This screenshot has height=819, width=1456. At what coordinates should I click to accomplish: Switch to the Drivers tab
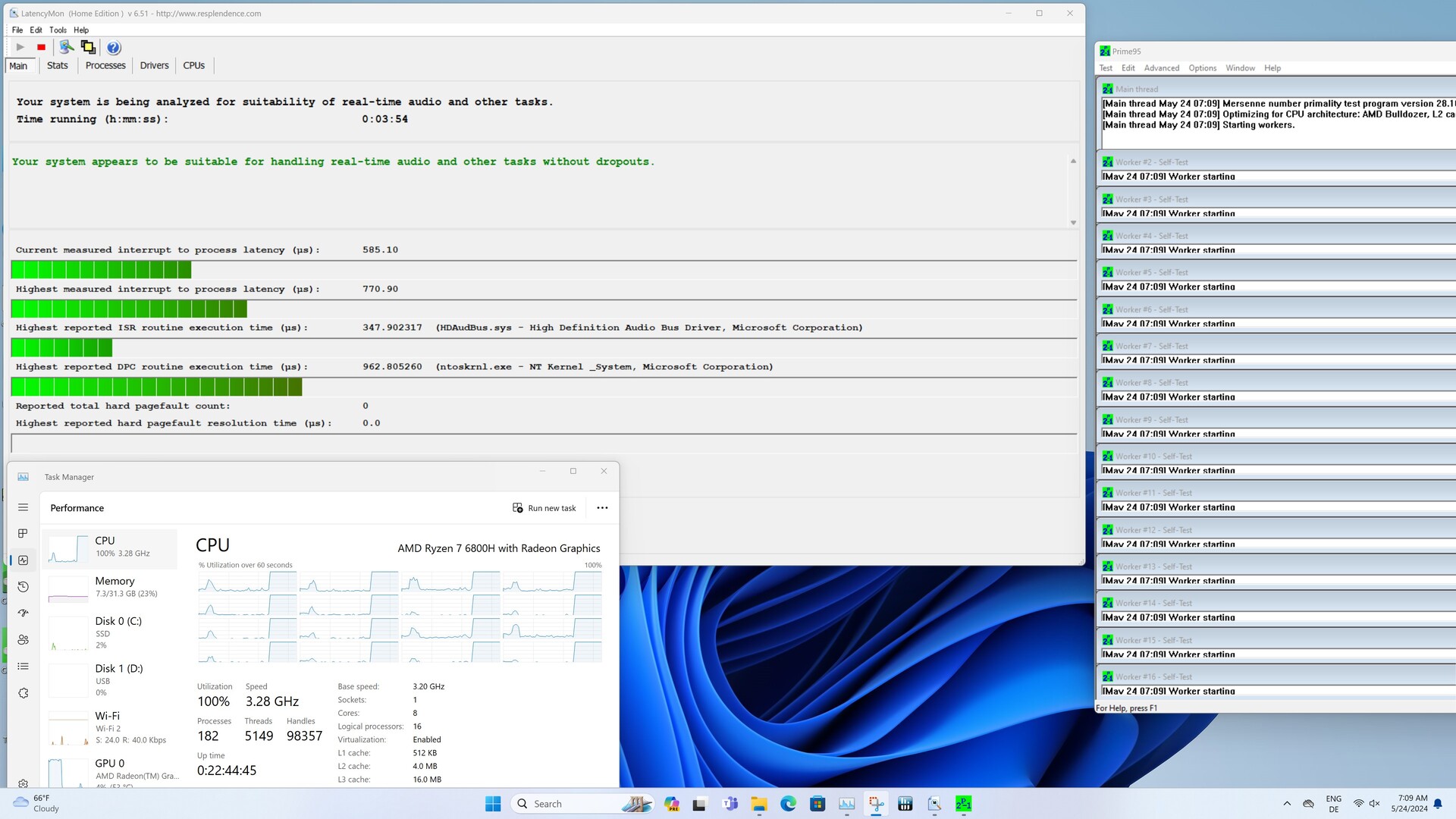coord(154,65)
